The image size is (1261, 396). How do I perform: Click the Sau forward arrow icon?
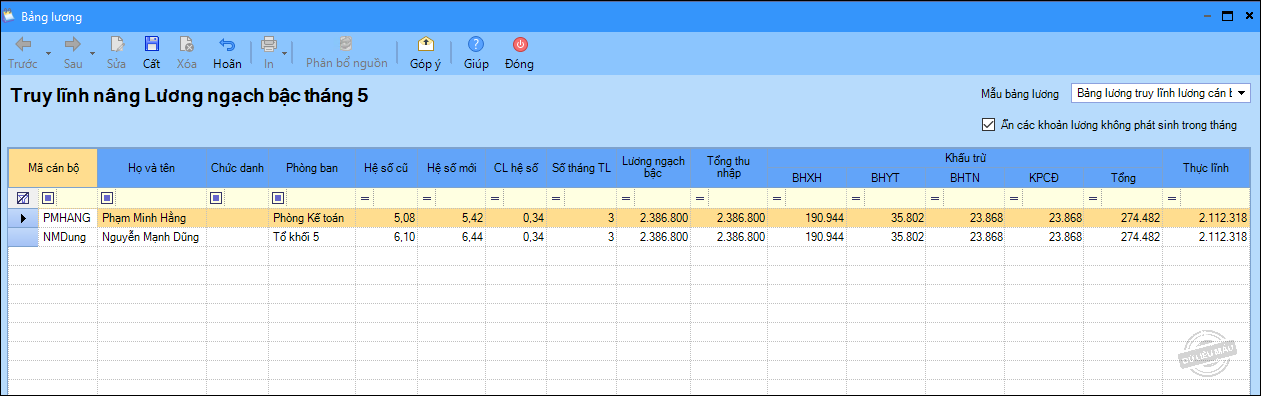pos(72,44)
